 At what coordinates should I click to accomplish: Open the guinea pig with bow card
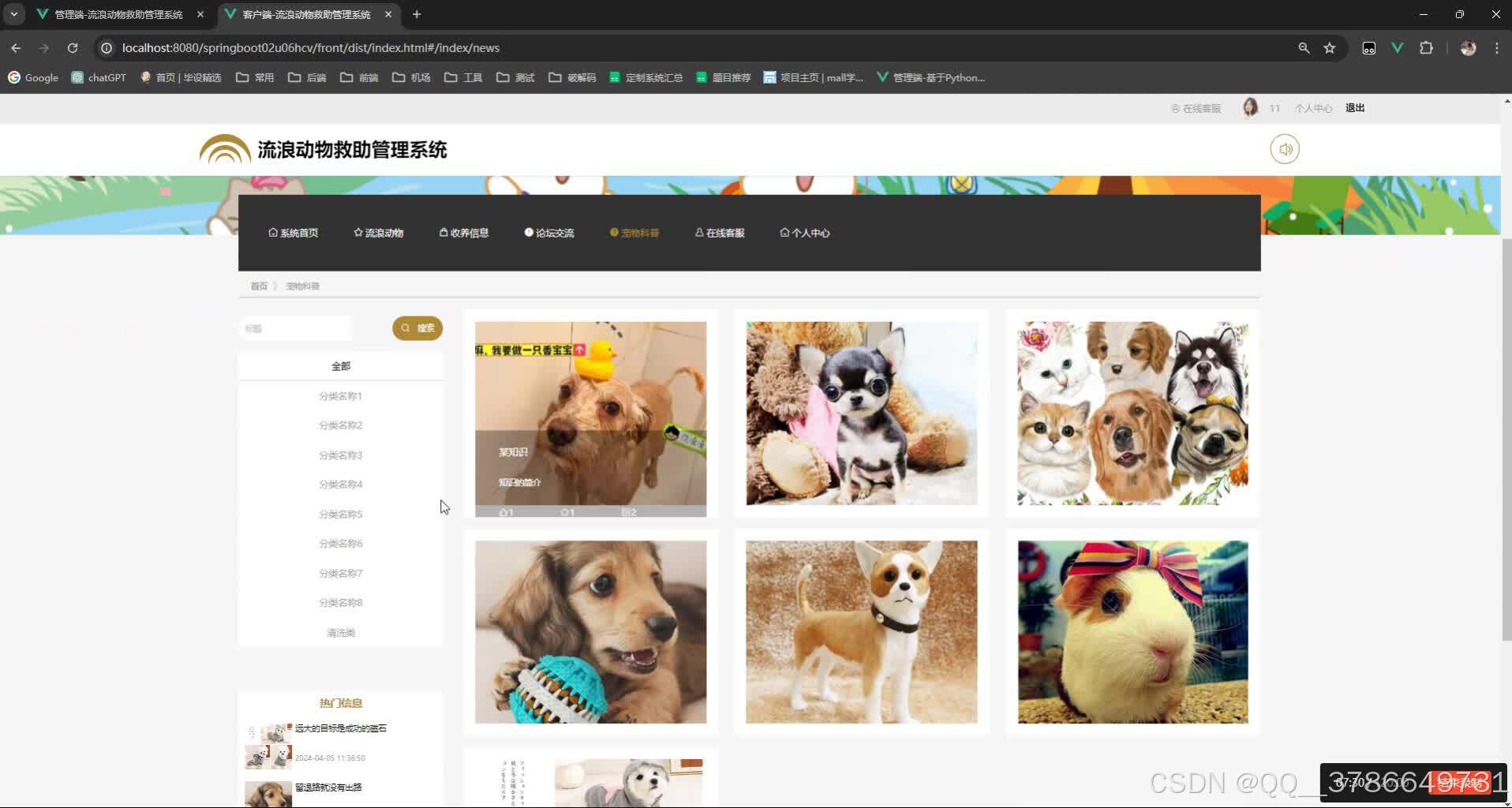click(x=1132, y=631)
